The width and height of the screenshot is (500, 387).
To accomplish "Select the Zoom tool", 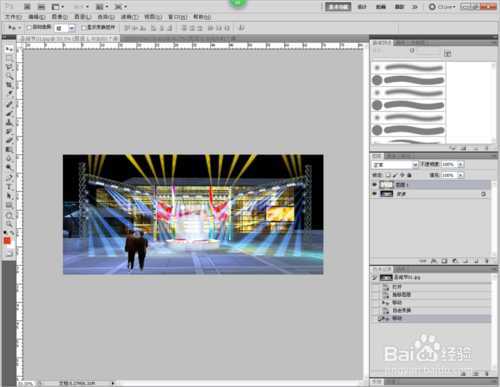I will coord(9,224).
